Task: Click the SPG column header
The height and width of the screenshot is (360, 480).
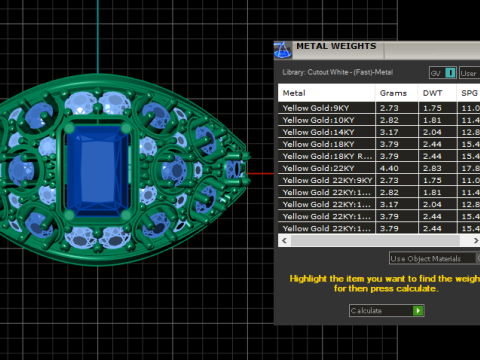Action: tap(468, 93)
